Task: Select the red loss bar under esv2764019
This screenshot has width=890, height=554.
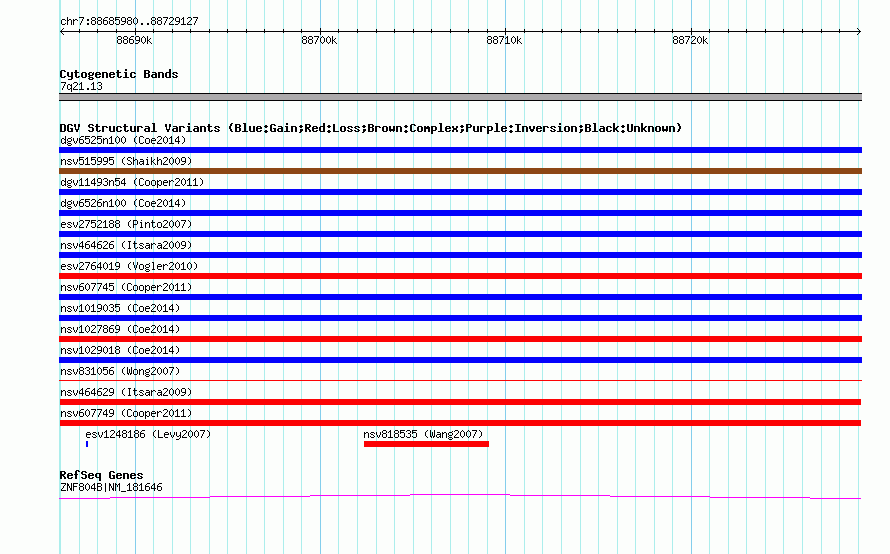Action: [x=460, y=276]
